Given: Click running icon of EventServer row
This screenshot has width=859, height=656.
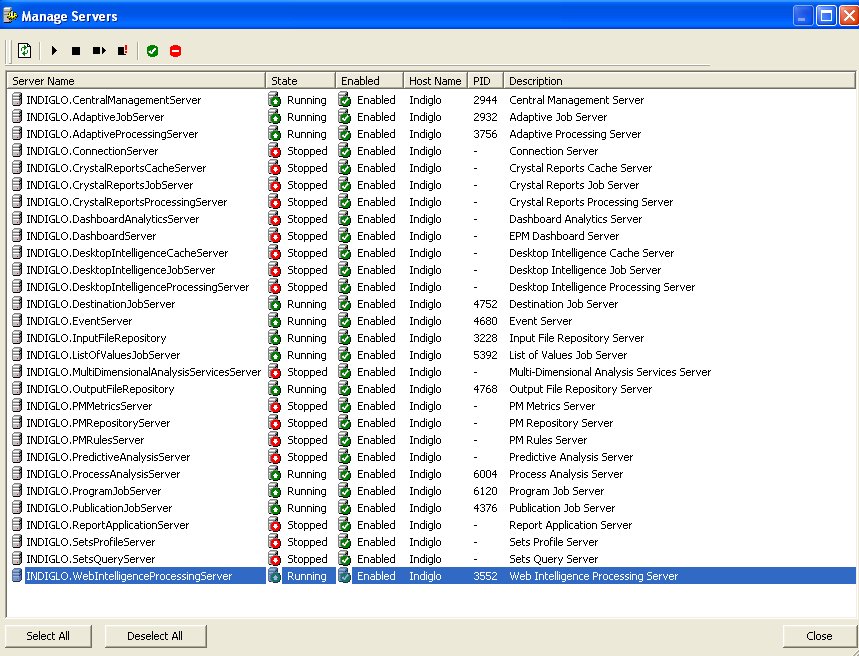Looking at the screenshot, I should coord(274,320).
